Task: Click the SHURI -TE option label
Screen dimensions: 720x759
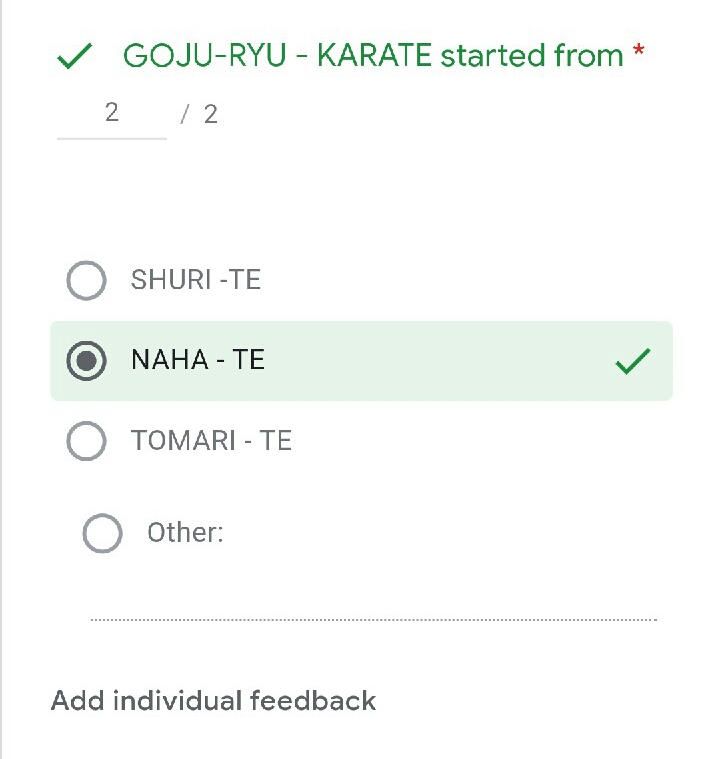Action: click(195, 280)
